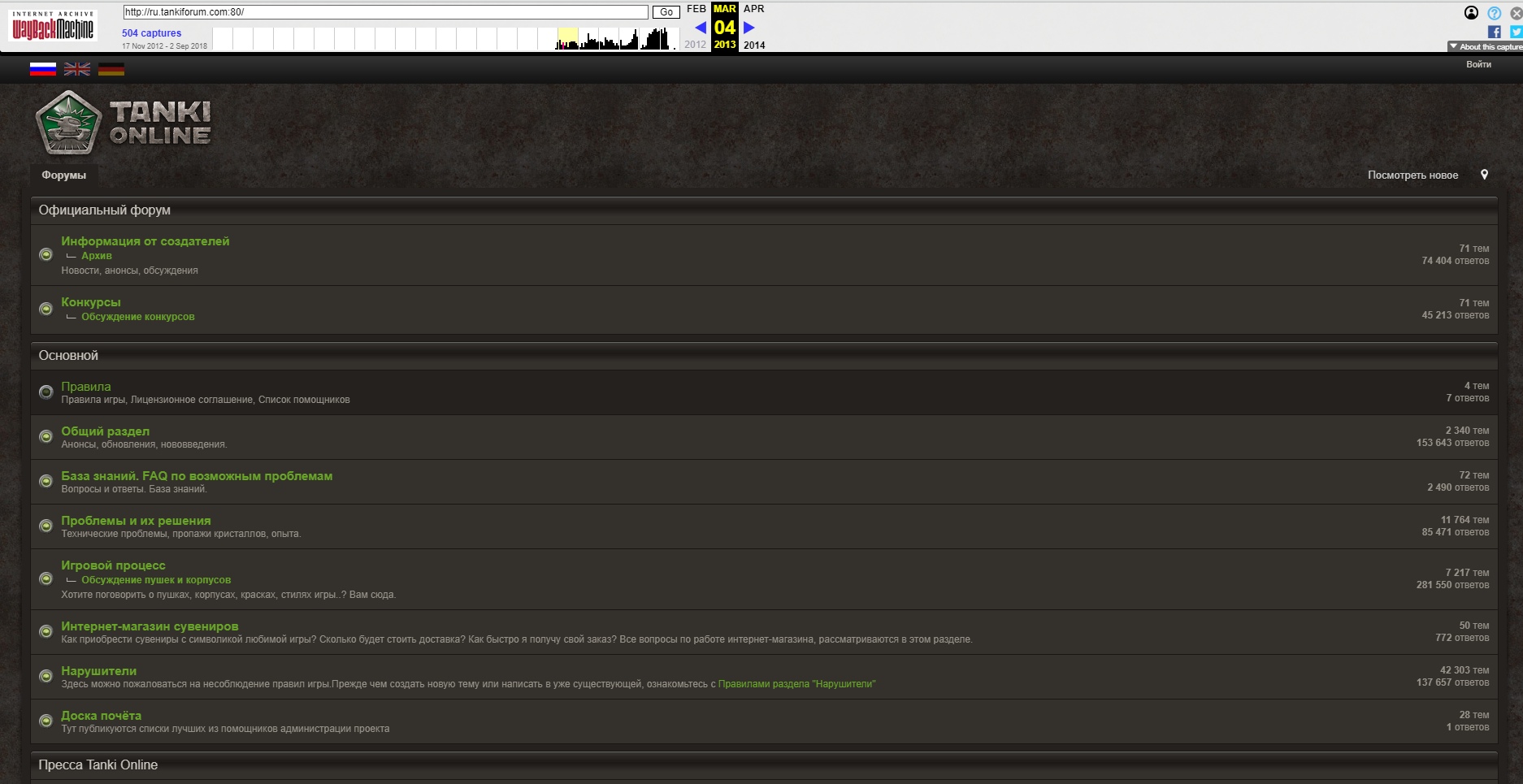
Task: Close the Wayback toolbar
Action: click(1516, 13)
